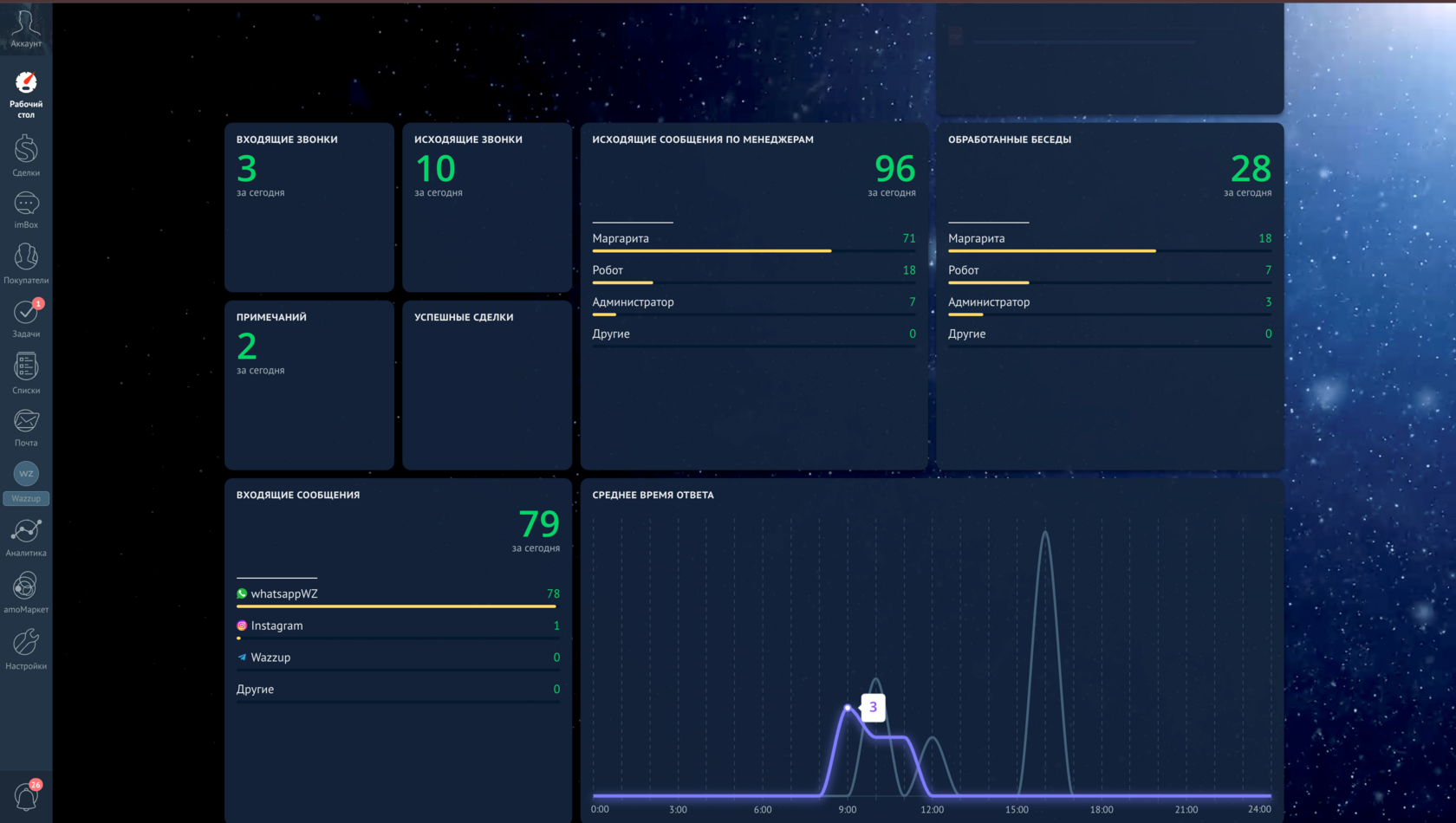Image resolution: width=1456 pixels, height=823 pixels.
Task: Open the Исходящие звонки widget title
Action: [x=468, y=139]
